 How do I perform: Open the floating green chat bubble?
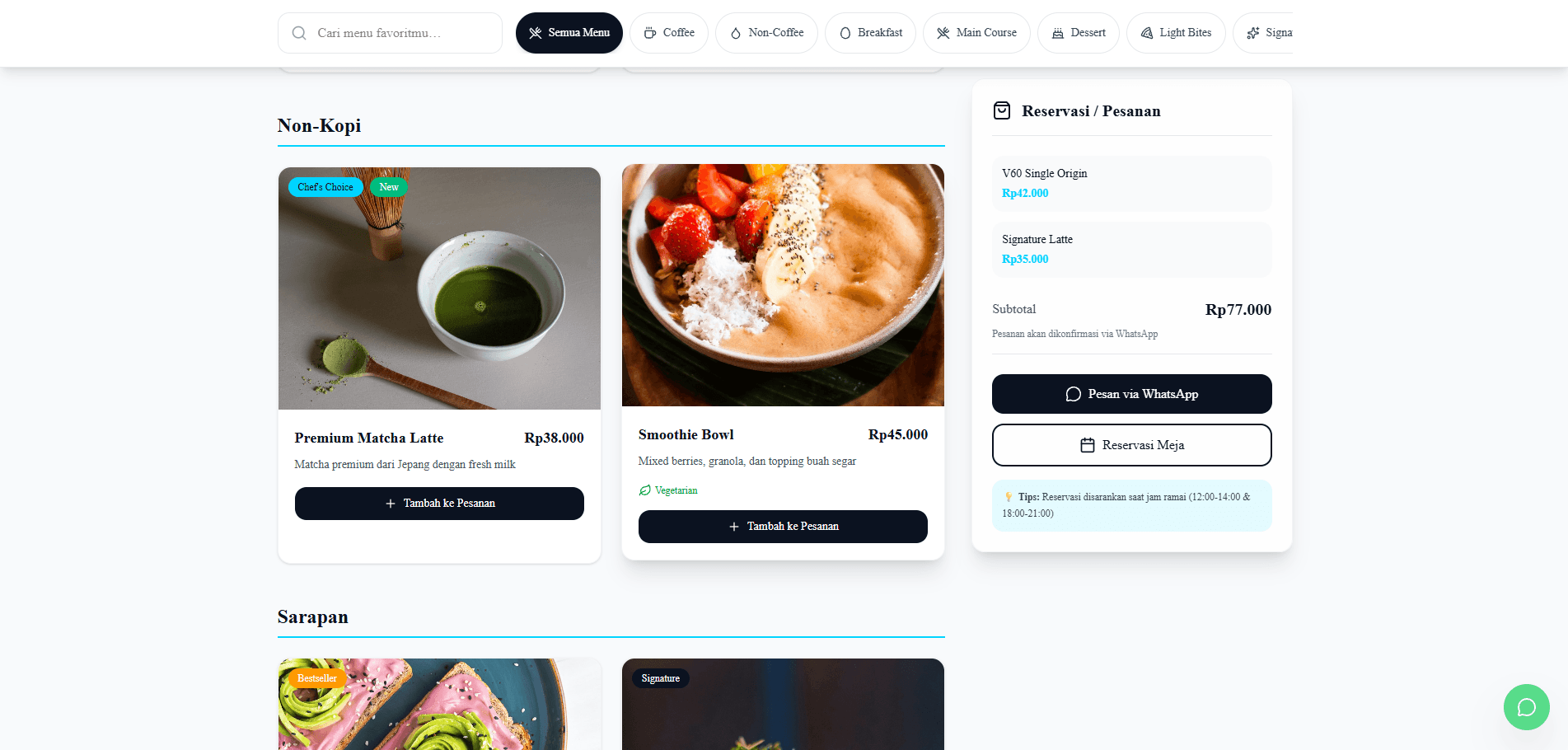coord(1526,707)
